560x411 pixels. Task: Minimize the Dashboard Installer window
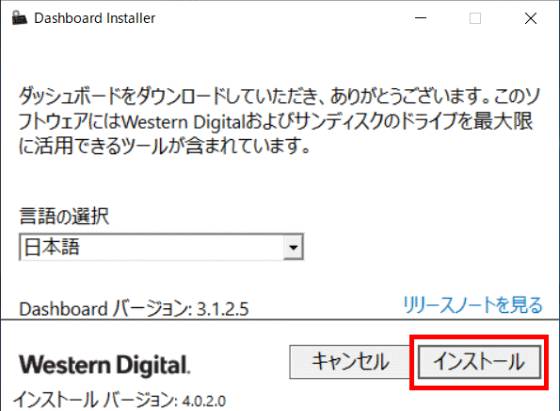click(x=421, y=18)
